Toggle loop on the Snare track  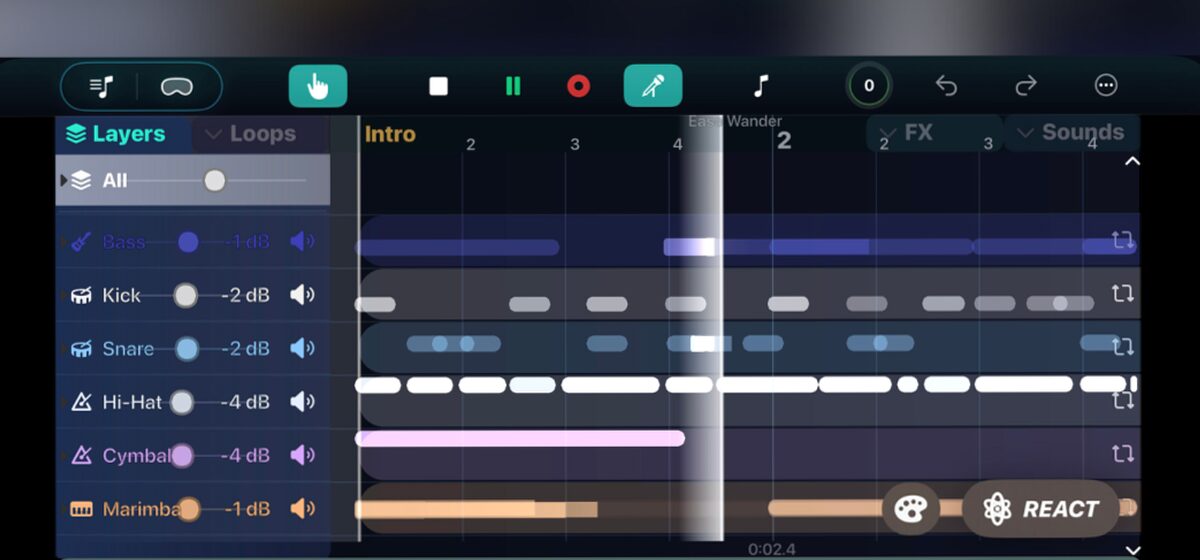[x=1122, y=347]
